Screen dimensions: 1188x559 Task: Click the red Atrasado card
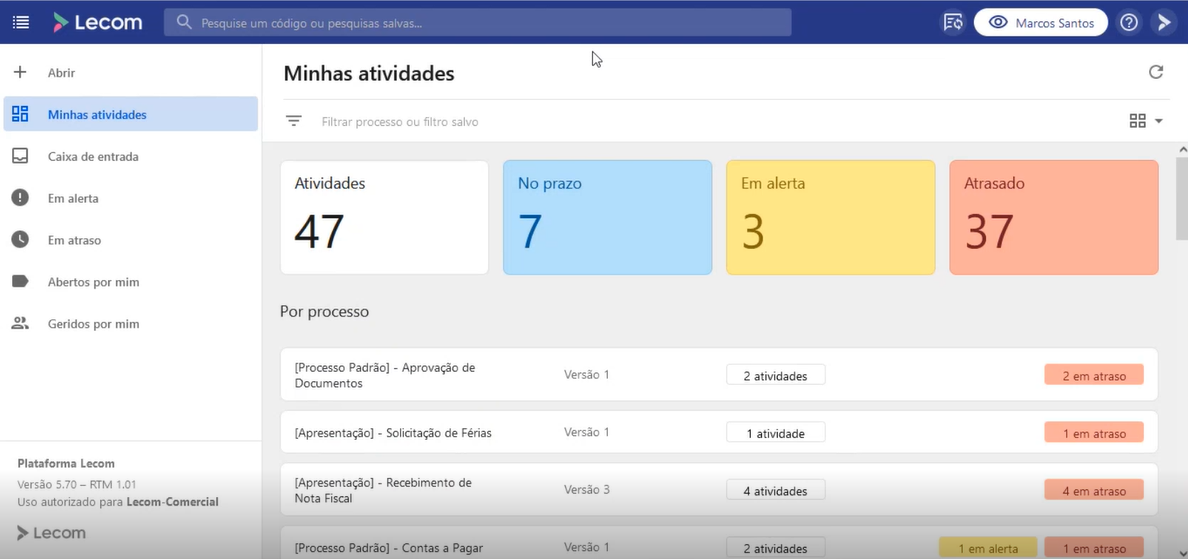click(x=1053, y=217)
